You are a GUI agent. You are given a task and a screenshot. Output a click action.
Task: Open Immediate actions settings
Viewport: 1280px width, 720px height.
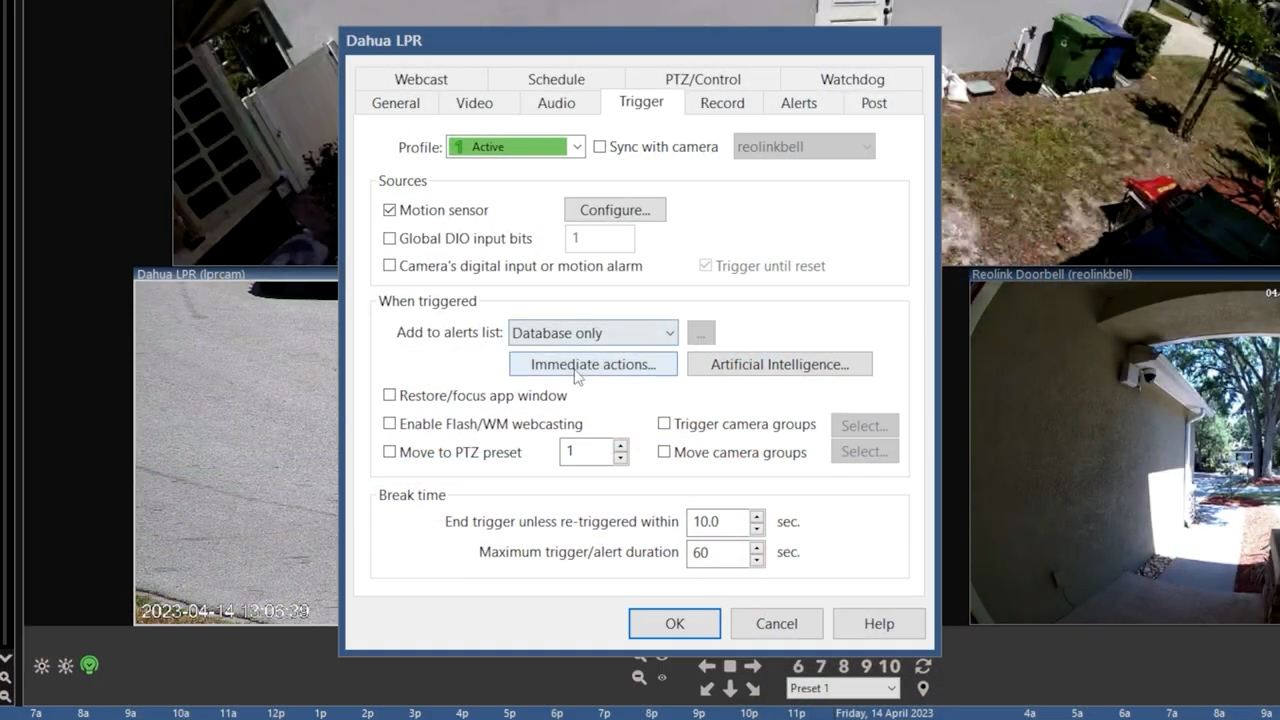point(593,364)
